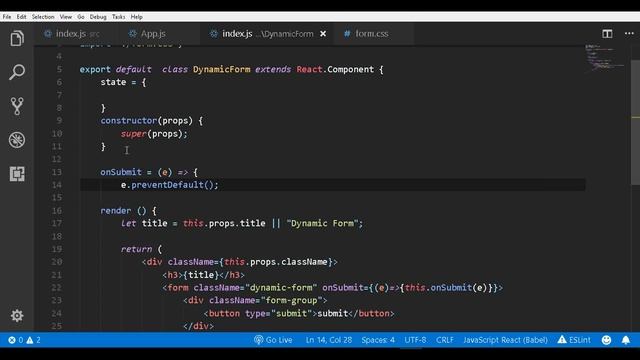The image size is (640, 360).
Task: Click the super(props); call
Action: click(x=154, y=134)
